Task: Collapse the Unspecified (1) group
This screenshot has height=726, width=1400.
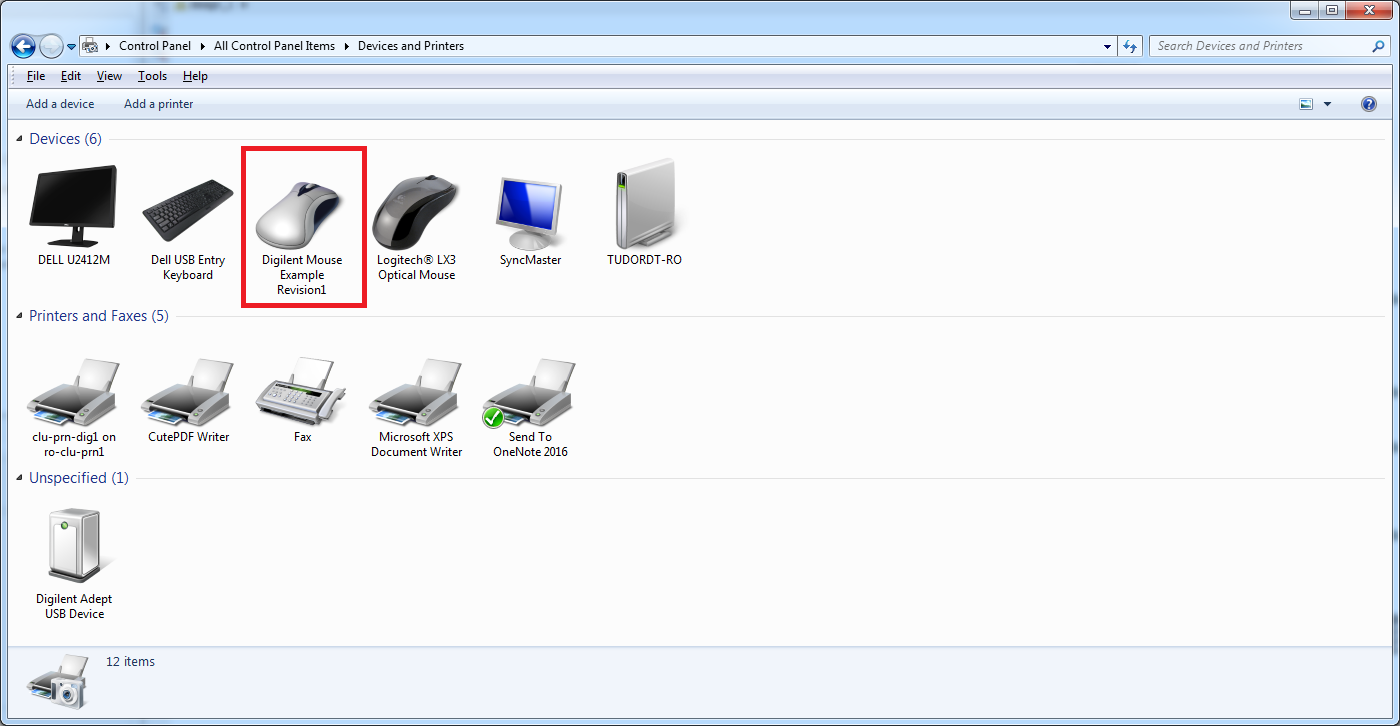Action: (20, 478)
